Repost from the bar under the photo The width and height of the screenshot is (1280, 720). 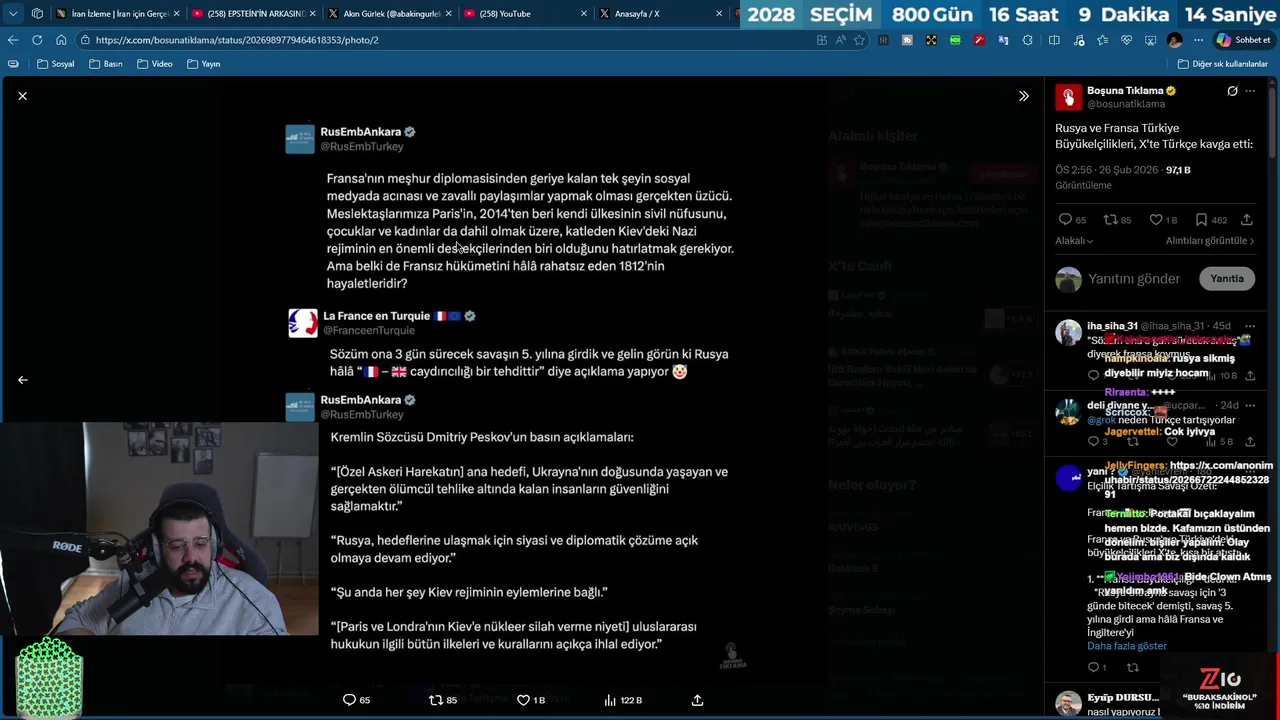442,700
